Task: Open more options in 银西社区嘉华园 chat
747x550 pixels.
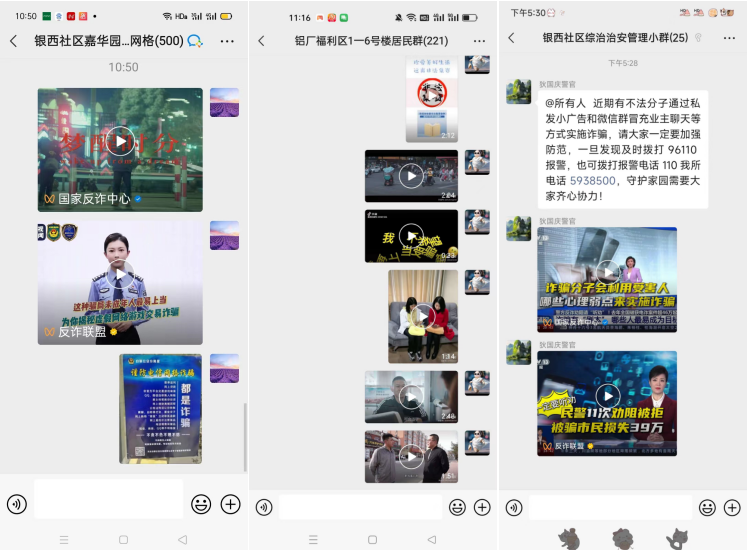Action: [x=227, y=41]
